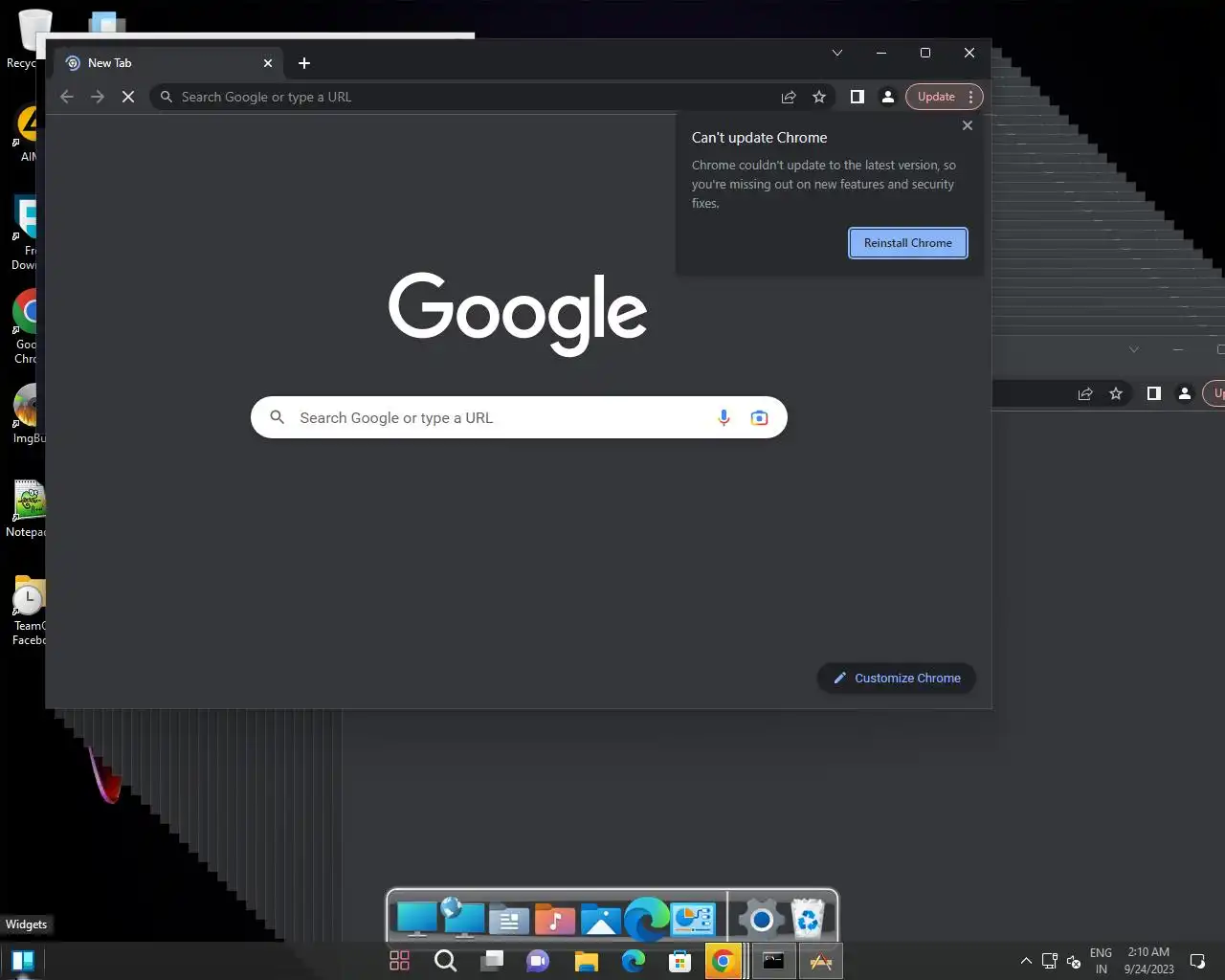Click the Google search box on the page

[519, 417]
